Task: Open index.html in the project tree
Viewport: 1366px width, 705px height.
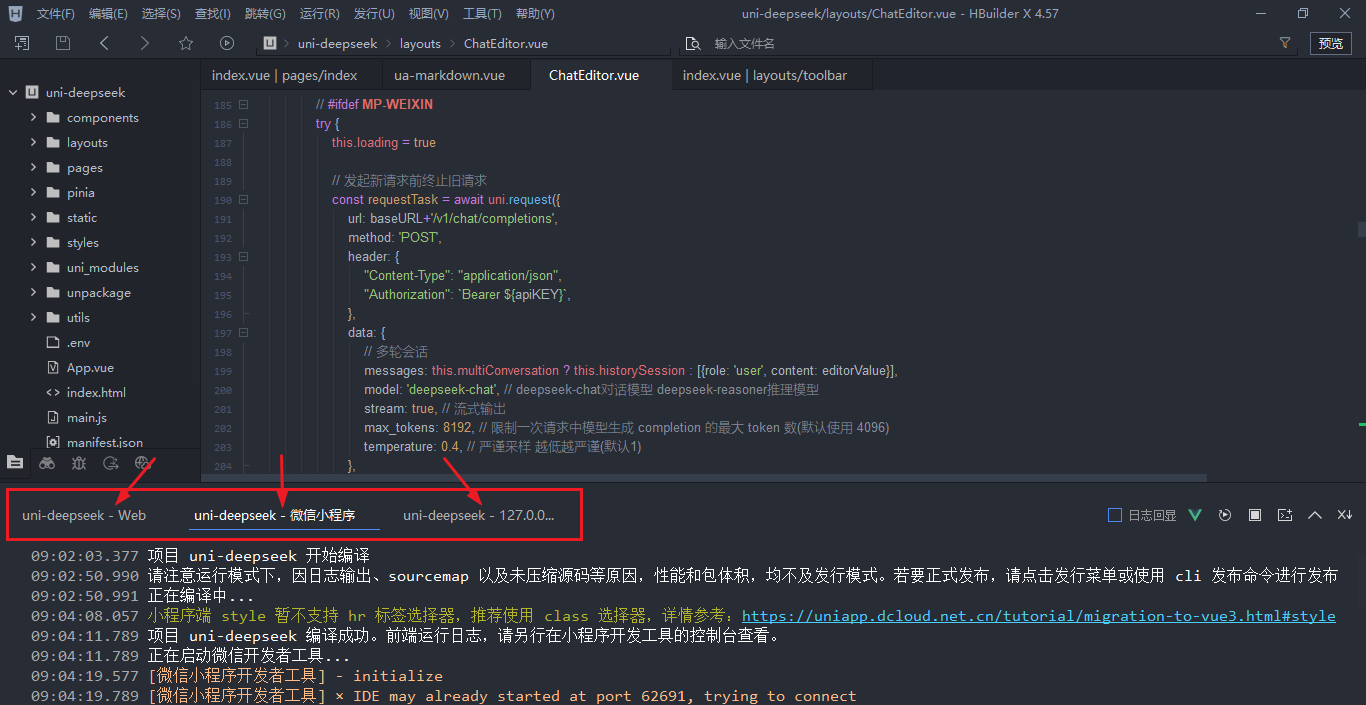Action: pos(96,392)
